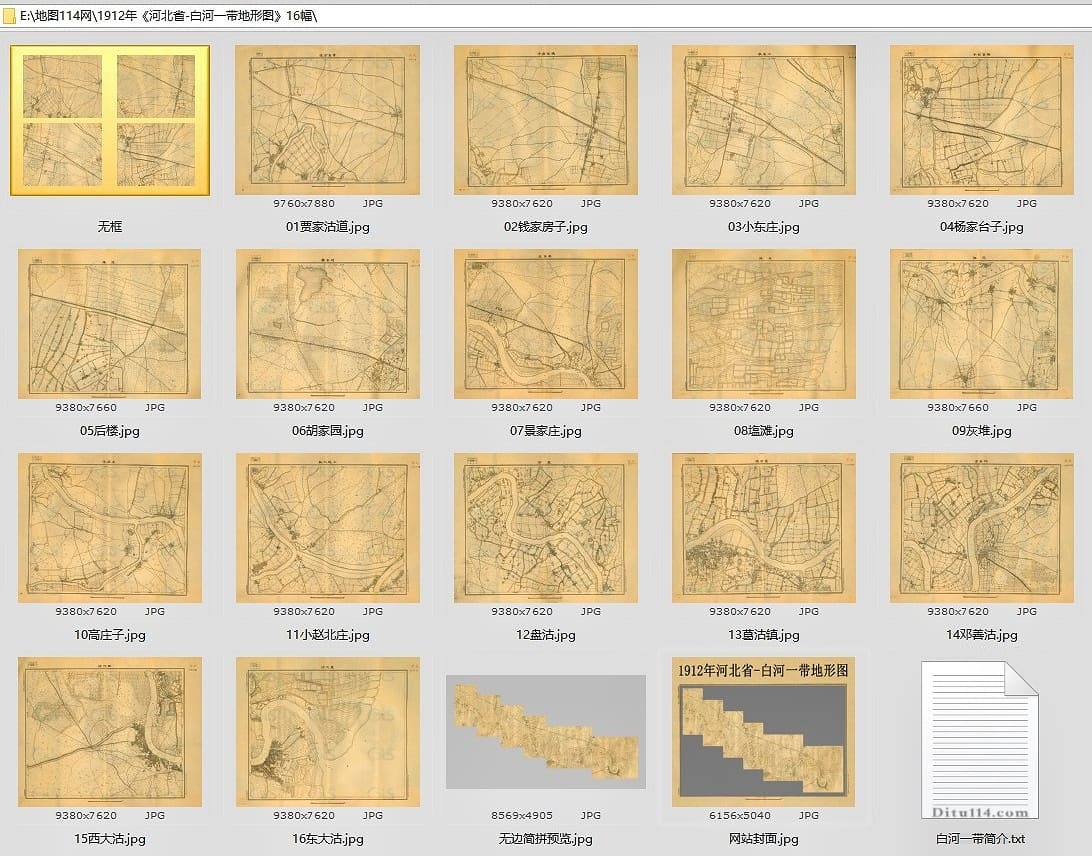
Task: Select the 01贾家沽道.jpg map thumbnail
Action: pos(327,120)
